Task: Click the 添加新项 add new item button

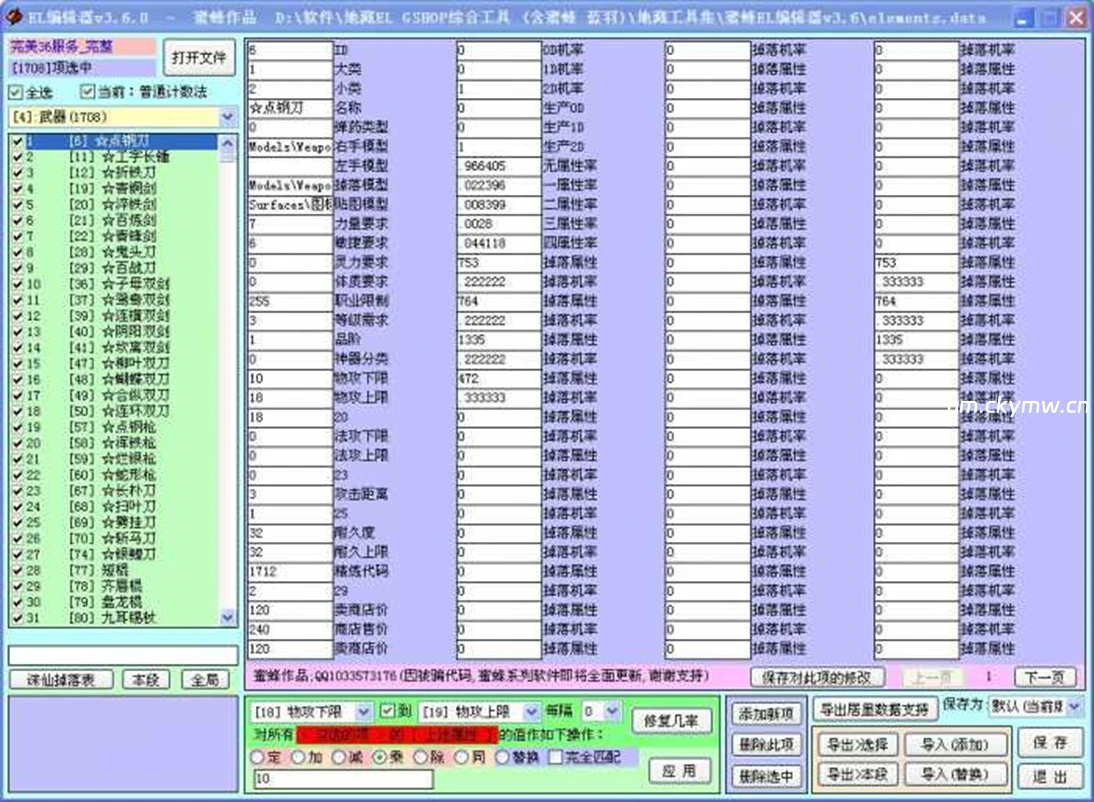Action: click(765, 714)
